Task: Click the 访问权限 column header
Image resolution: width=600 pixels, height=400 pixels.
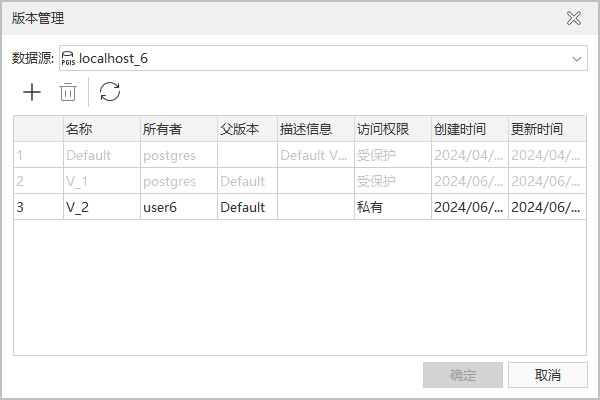Action: tap(391, 129)
